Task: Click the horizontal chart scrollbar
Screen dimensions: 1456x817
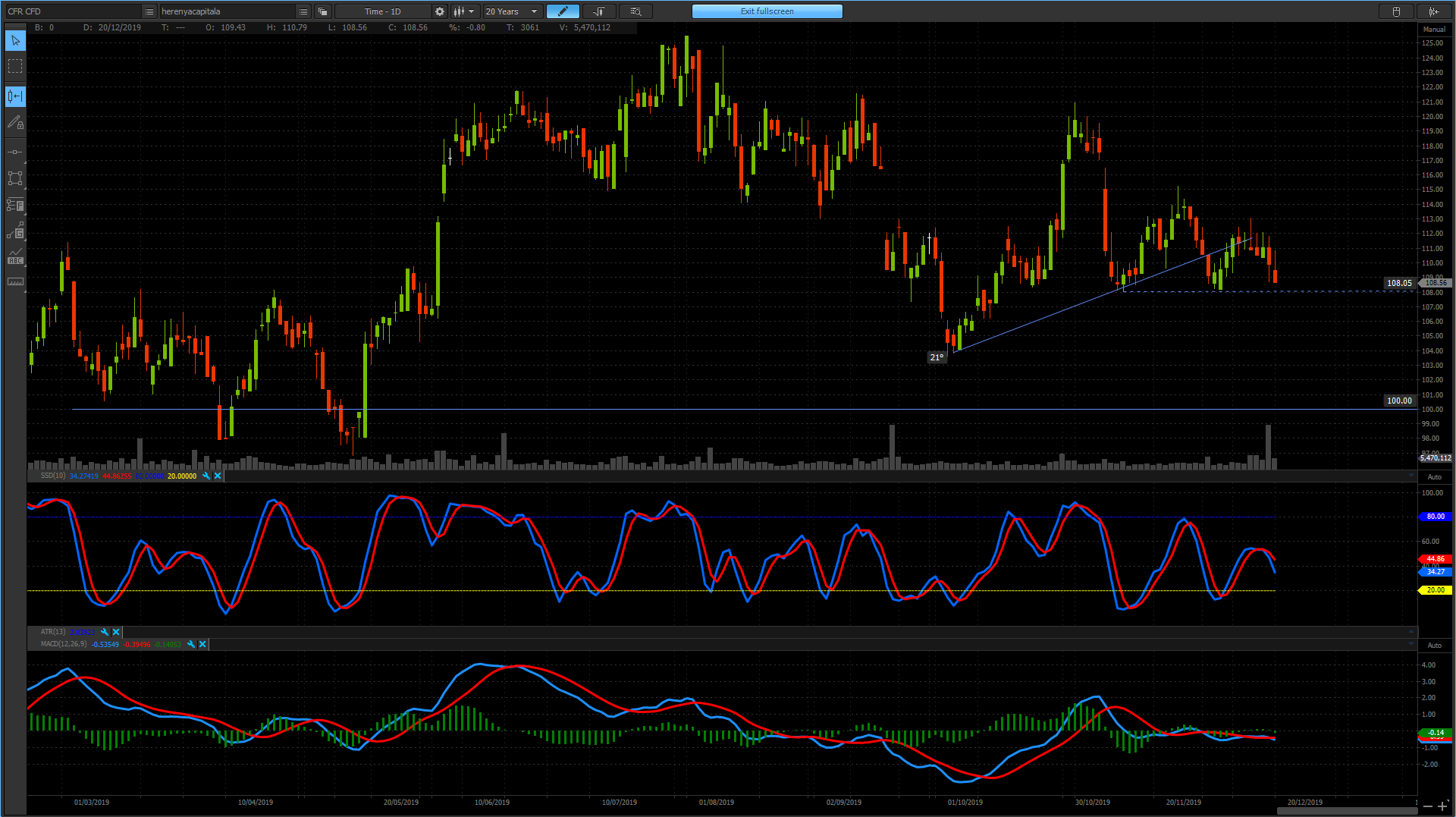Action: [1347, 811]
